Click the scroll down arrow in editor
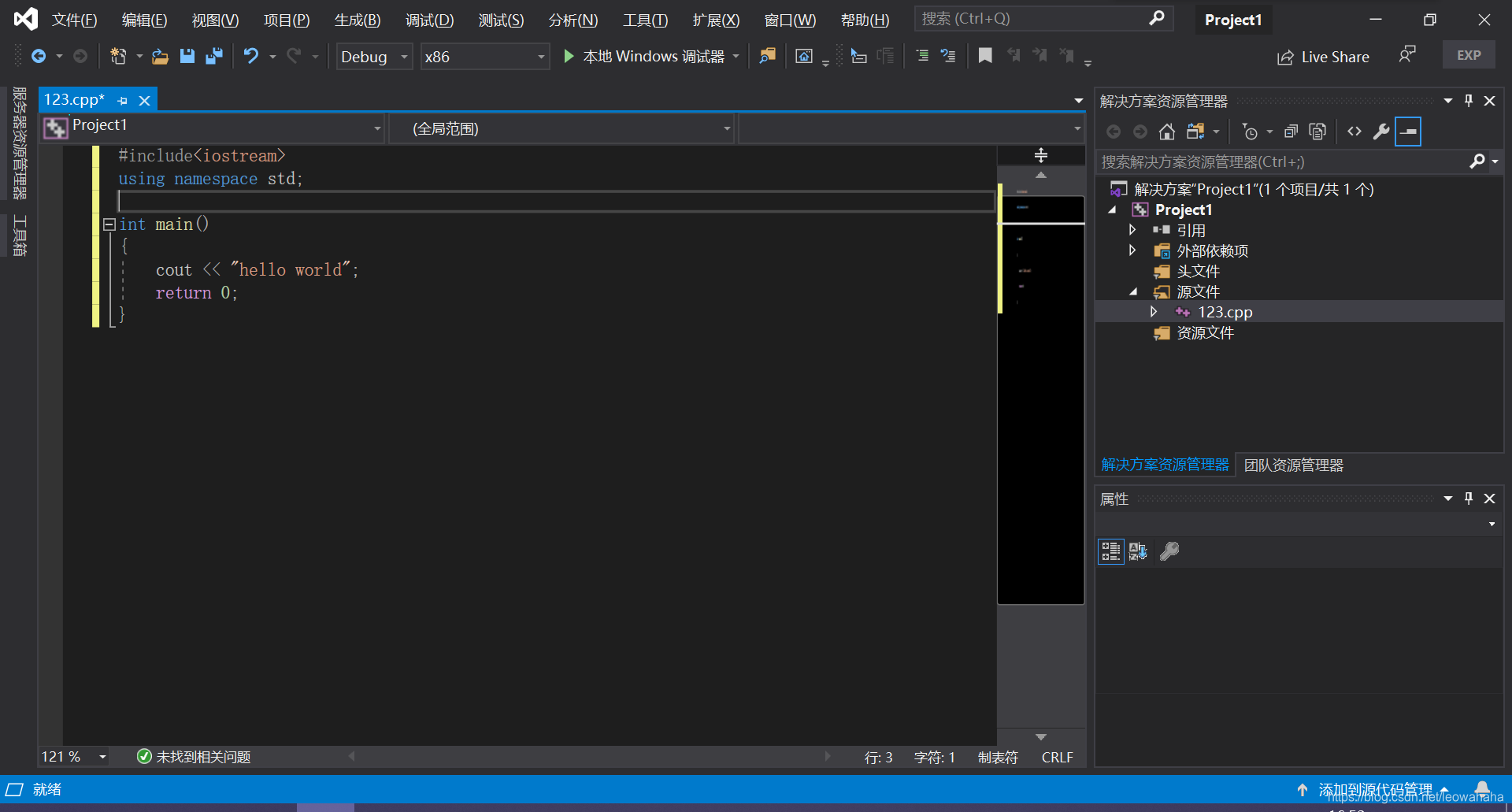The image size is (1512, 812). (1041, 737)
